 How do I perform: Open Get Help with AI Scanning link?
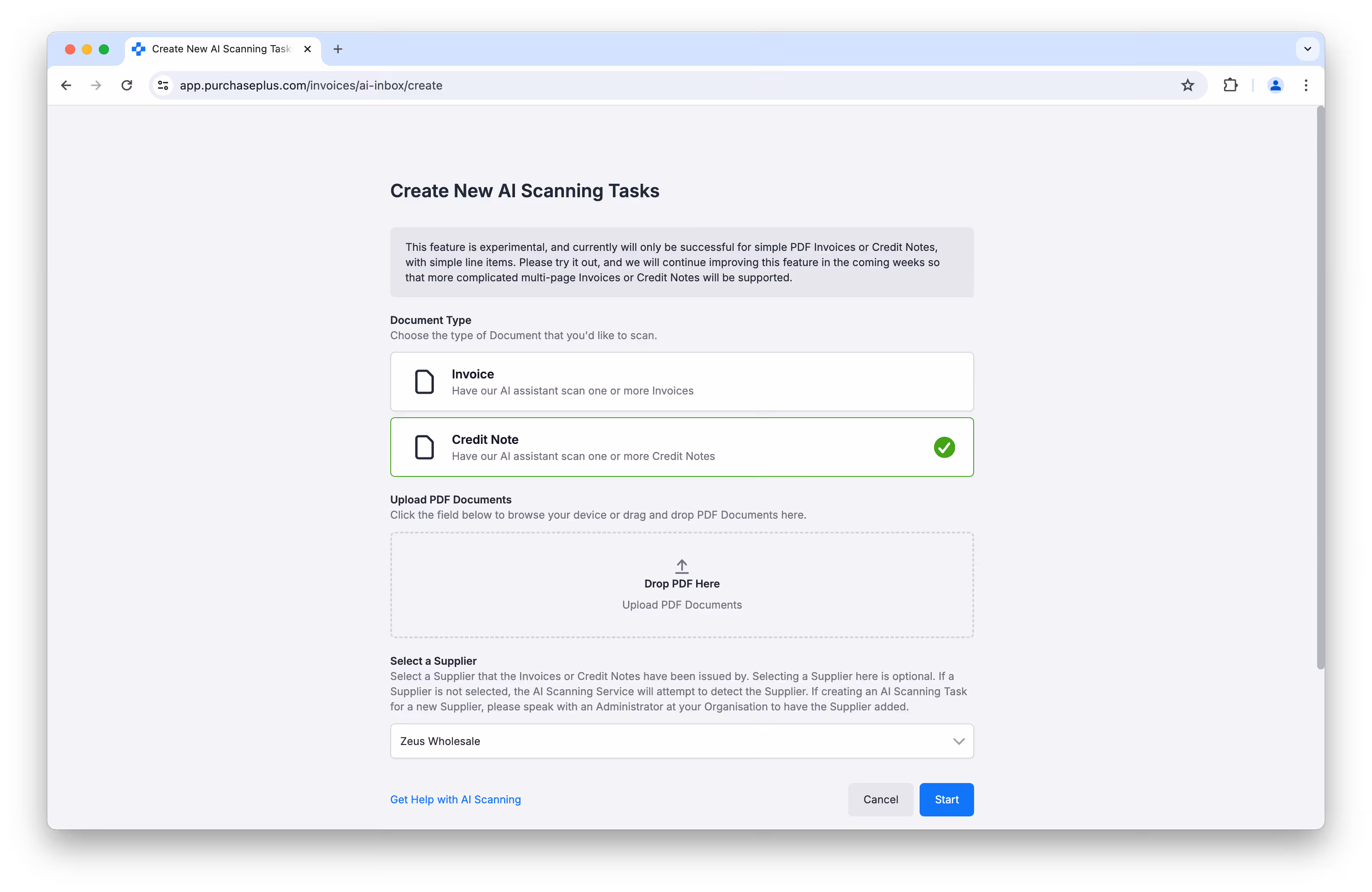click(x=455, y=799)
